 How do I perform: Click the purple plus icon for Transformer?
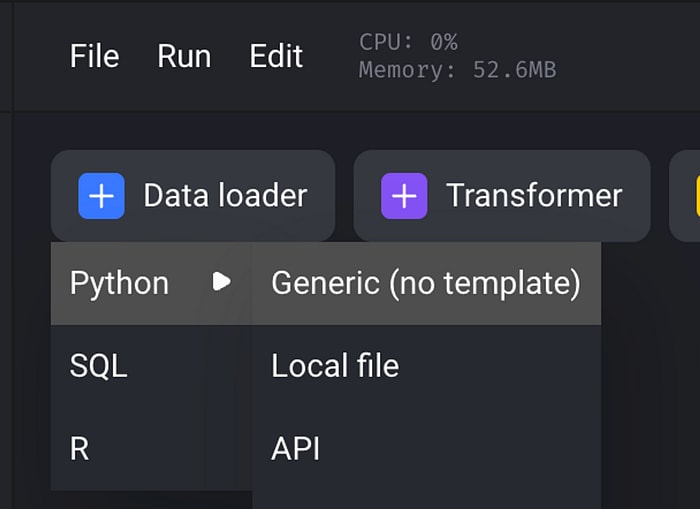click(404, 196)
